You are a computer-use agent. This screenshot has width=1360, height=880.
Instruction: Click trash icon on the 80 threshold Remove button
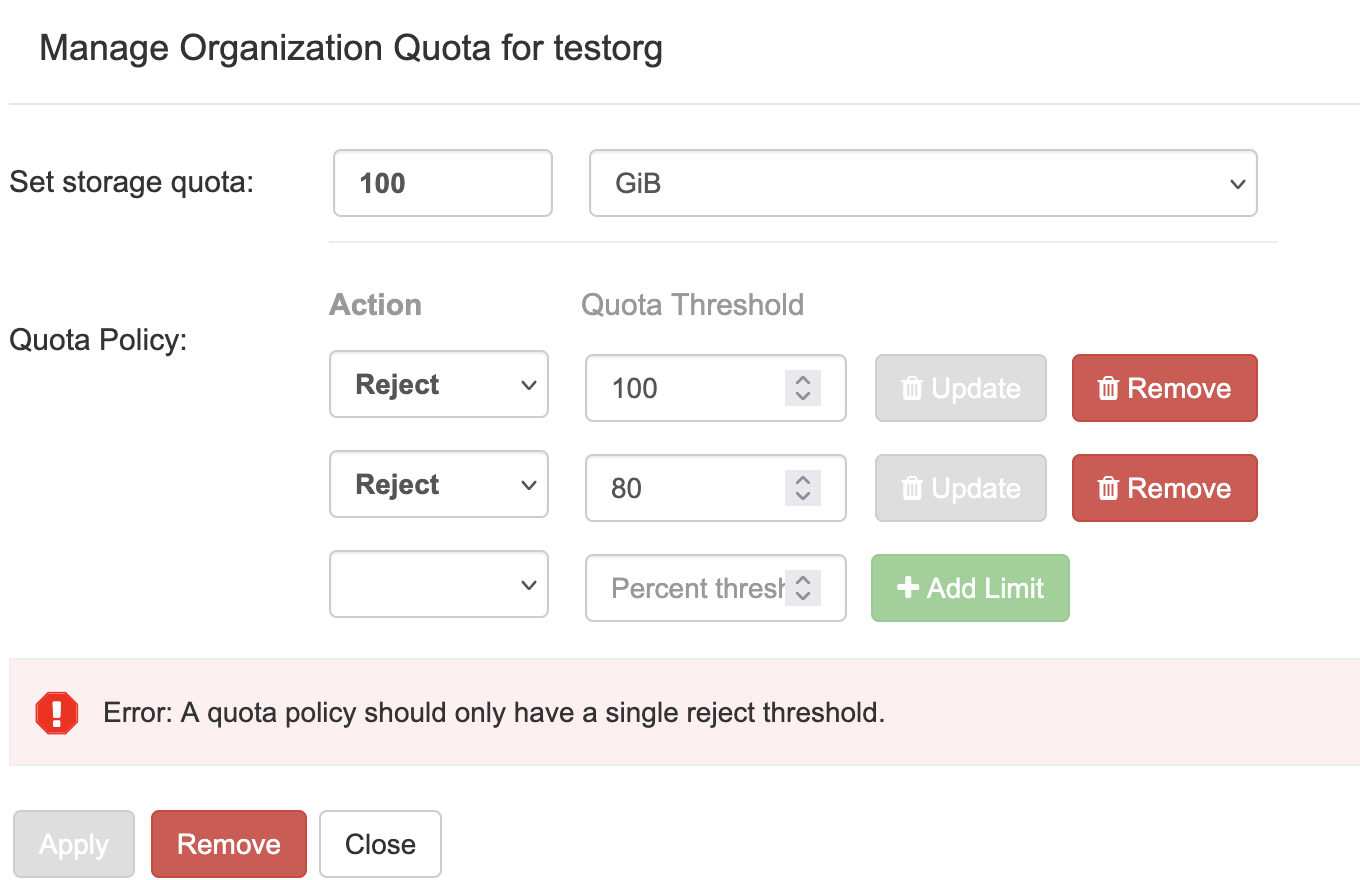(x=1108, y=488)
